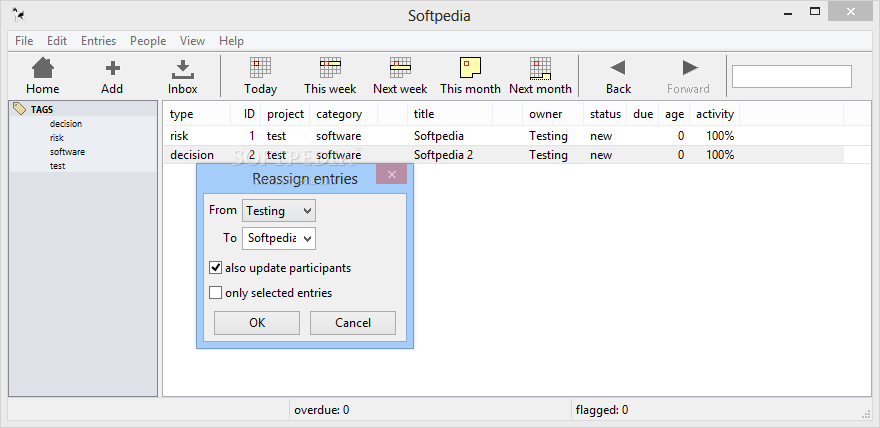Click 'new' status in the risk row
The image size is (880, 428).
tap(601, 136)
